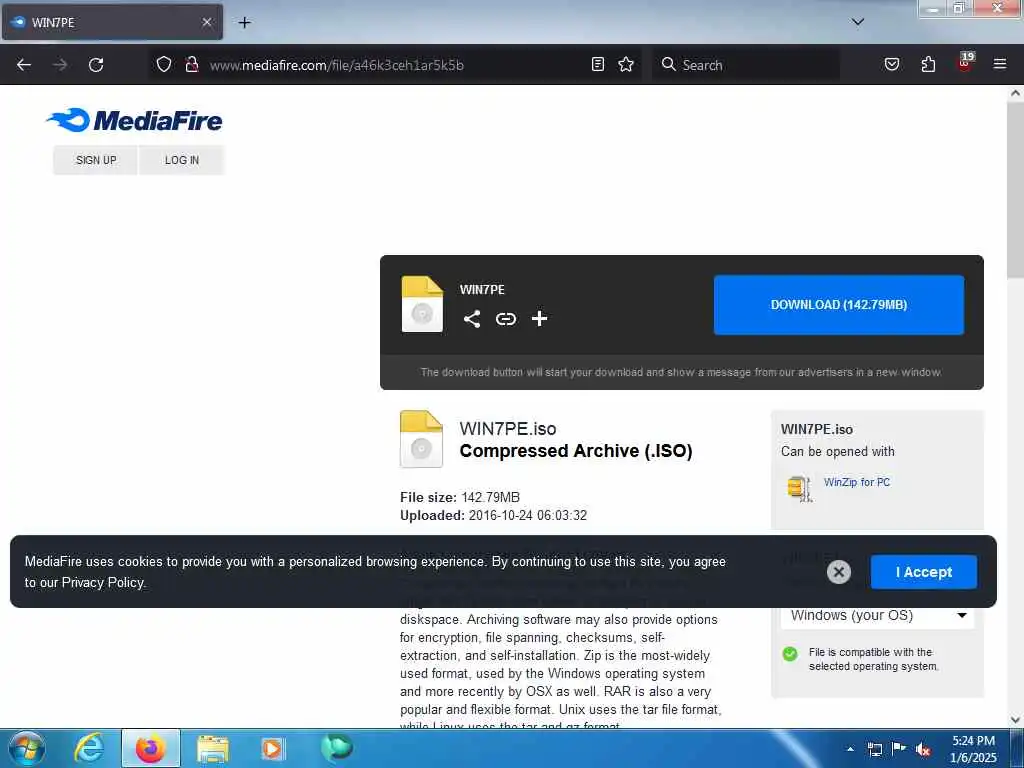Click the Uploaded 2016-10-24 date text
Viewport: 1024px width, 768px height.
pos(493,516)
